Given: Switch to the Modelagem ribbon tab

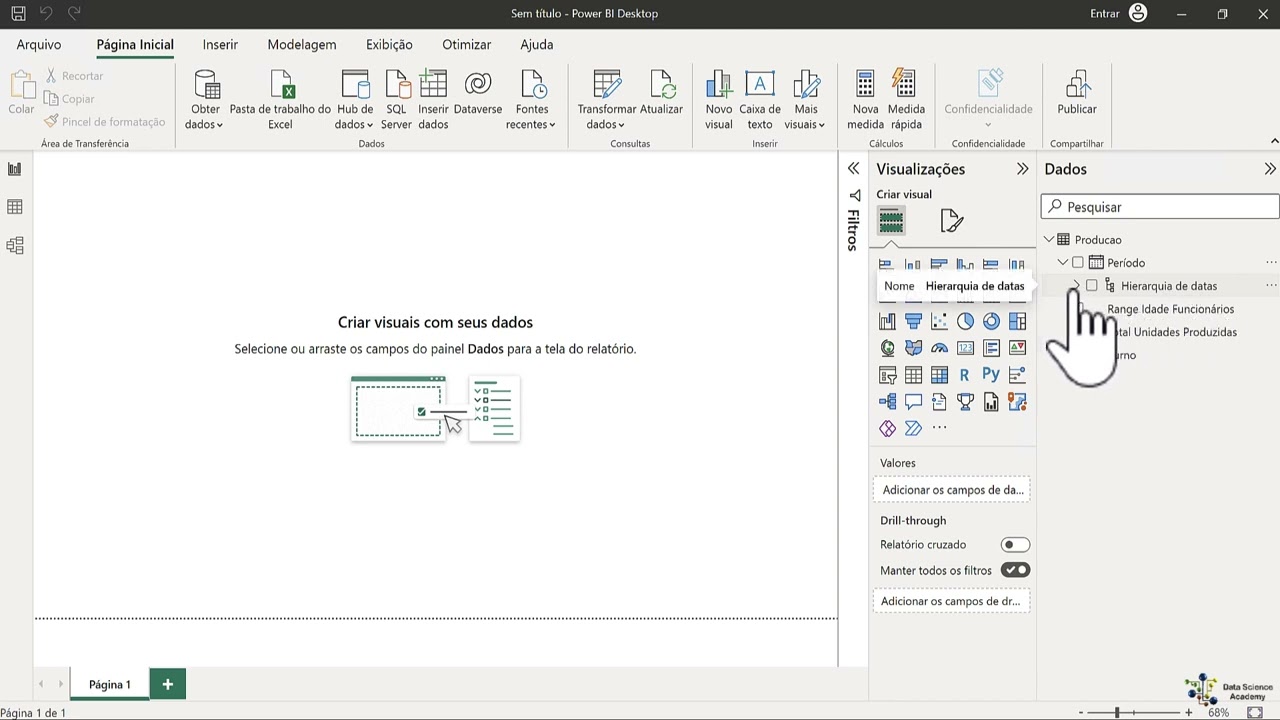Looking at the screenshot, I should coord(302,45).
